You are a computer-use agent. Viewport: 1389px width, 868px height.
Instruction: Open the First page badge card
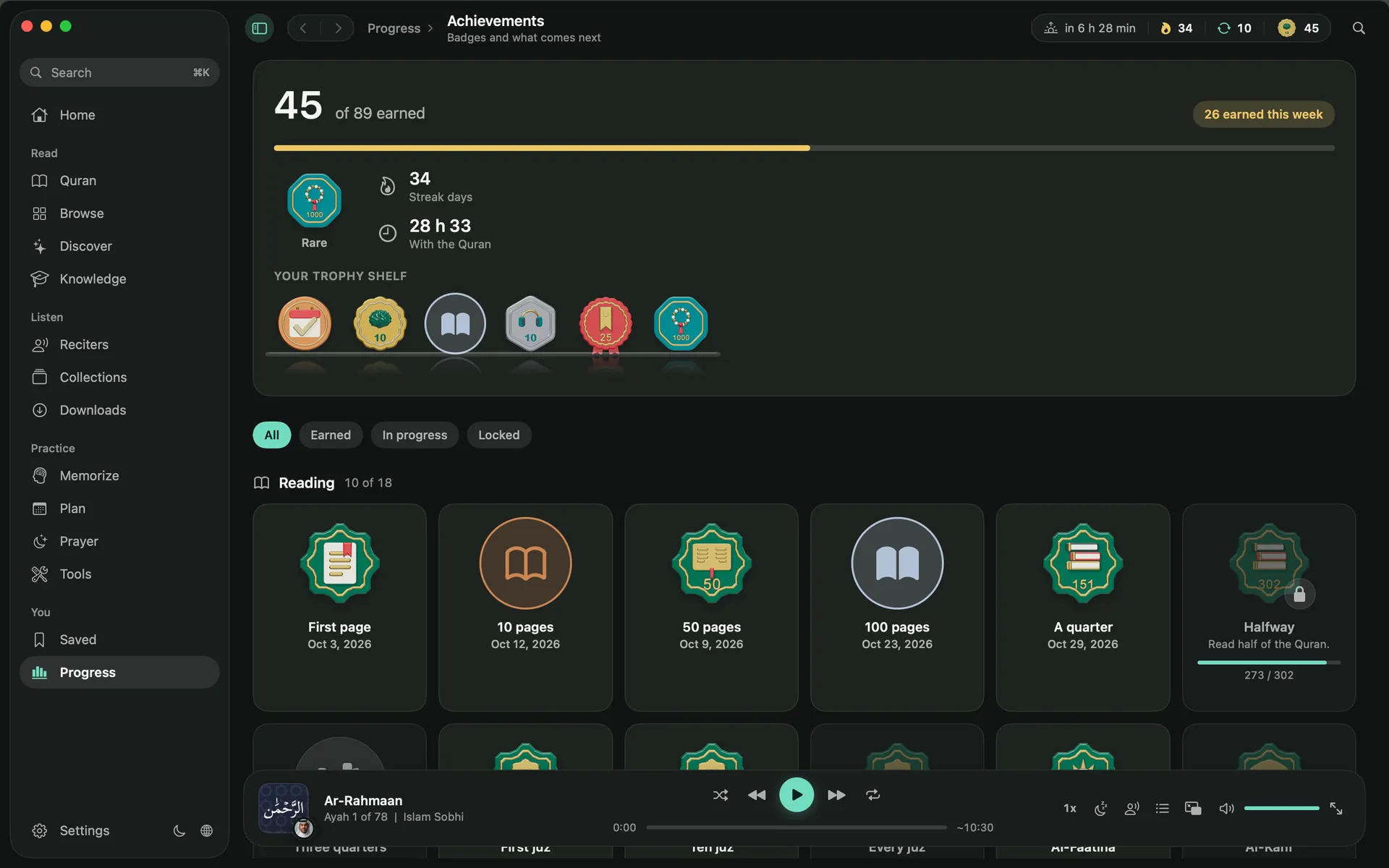(x=339, y=608)
